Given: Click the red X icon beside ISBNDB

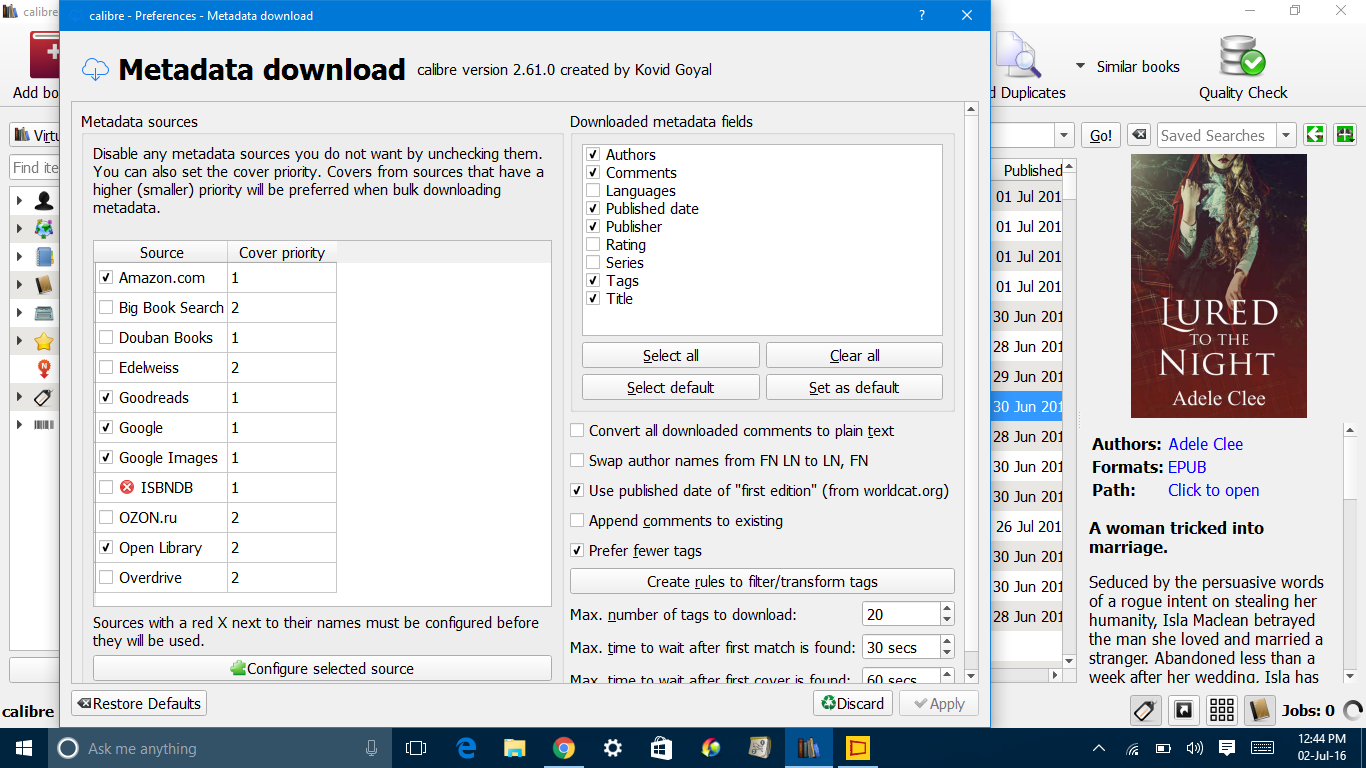Looking at the screenshot, I should tap(127, 488).
